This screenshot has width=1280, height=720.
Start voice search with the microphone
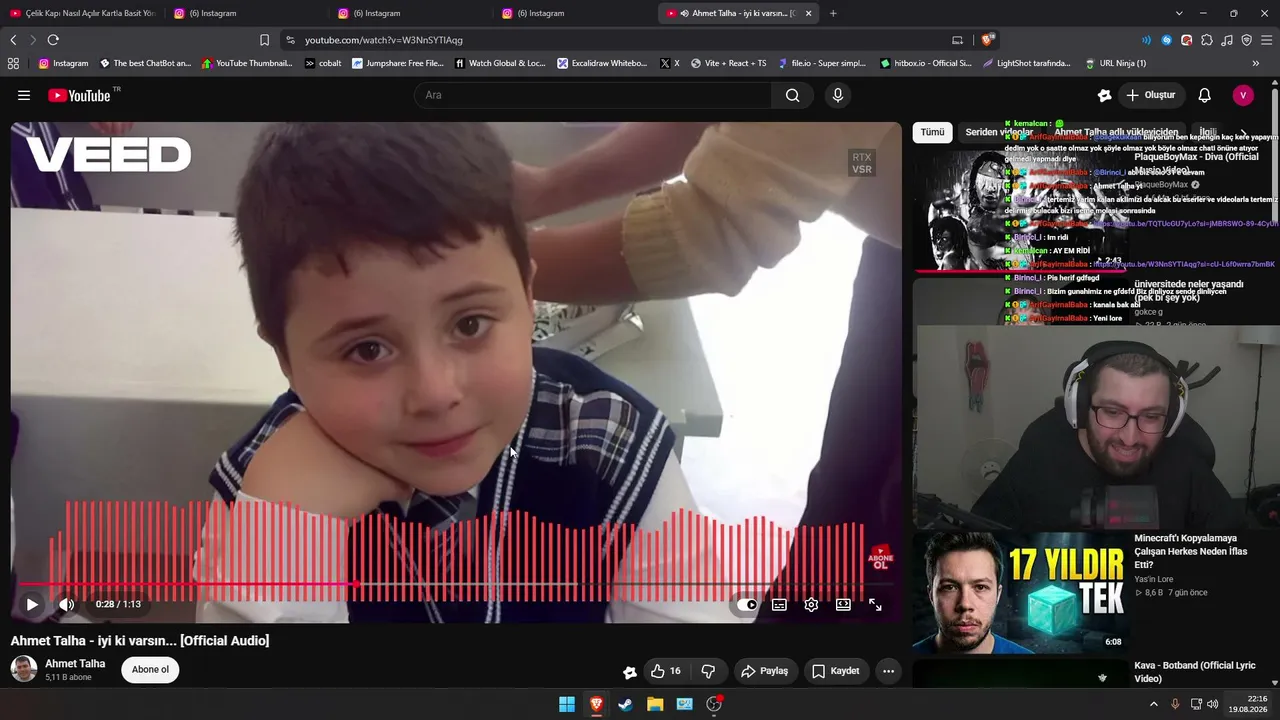838,95
